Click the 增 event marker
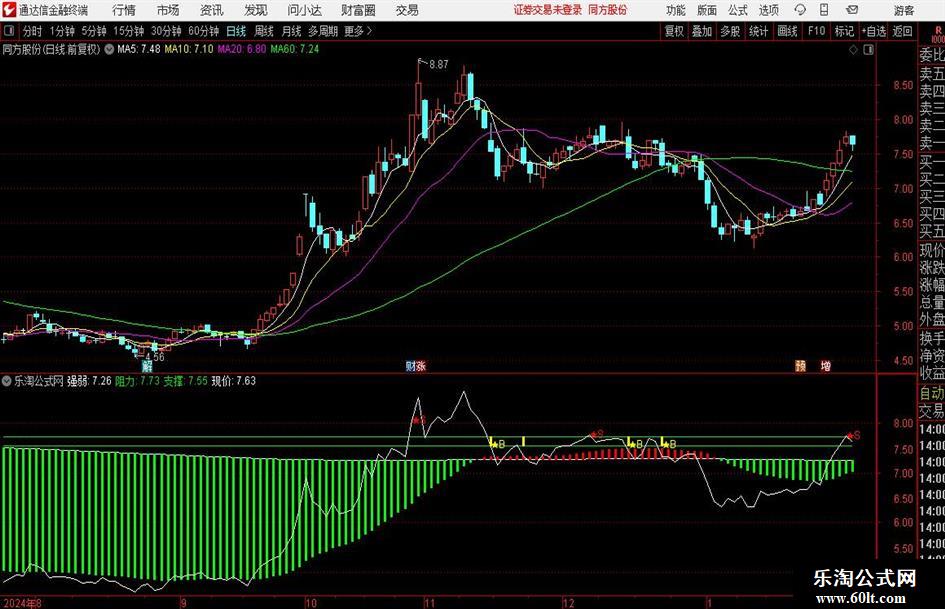 coord(826,366)
